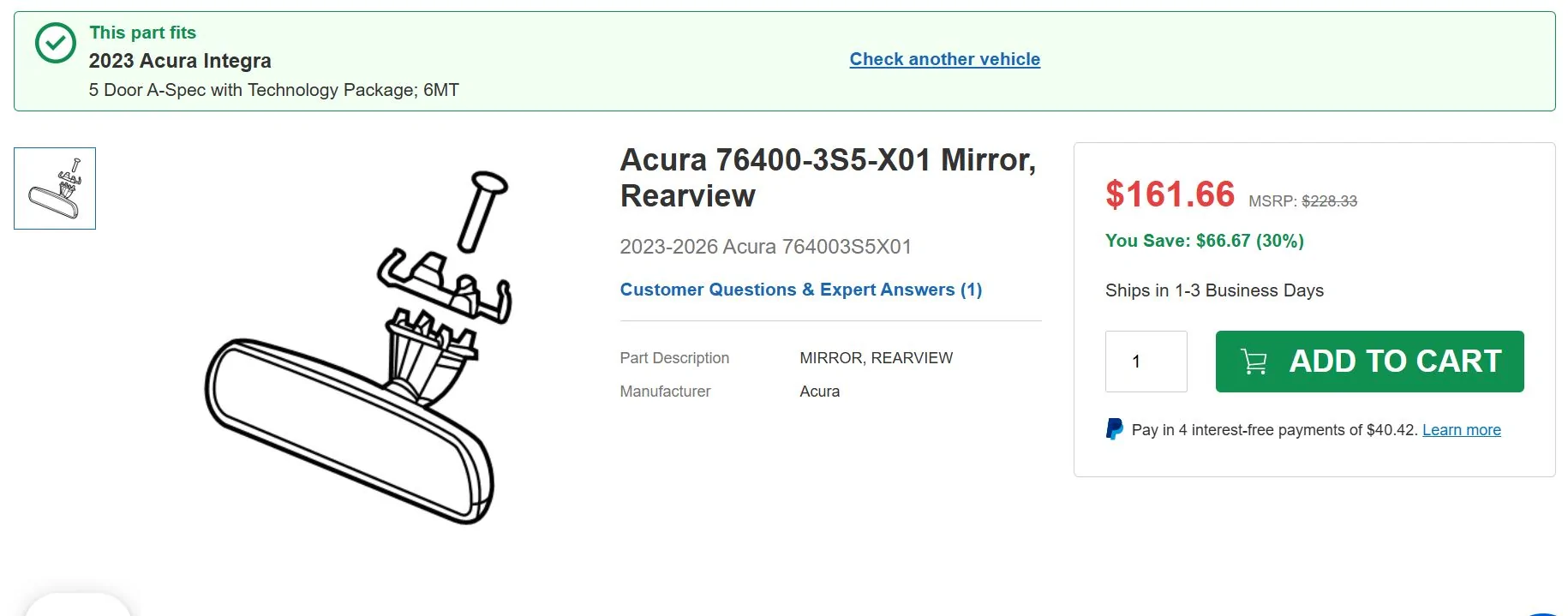Image resolution: width=1568 pixels, height=616 pixels.
Task: Select the PayPal logo icon
Action: 1113,429
